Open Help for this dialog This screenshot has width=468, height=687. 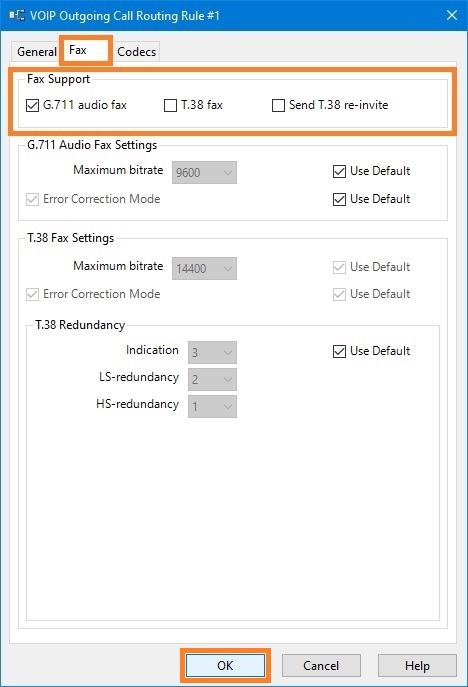[417, 666]
